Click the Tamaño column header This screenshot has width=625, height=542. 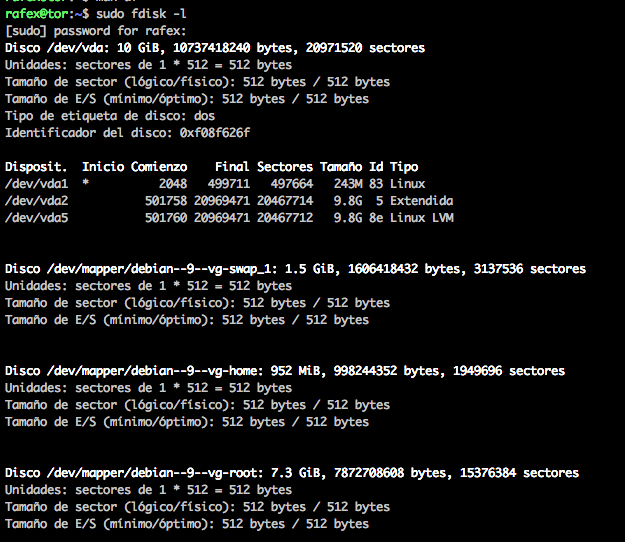344,167
